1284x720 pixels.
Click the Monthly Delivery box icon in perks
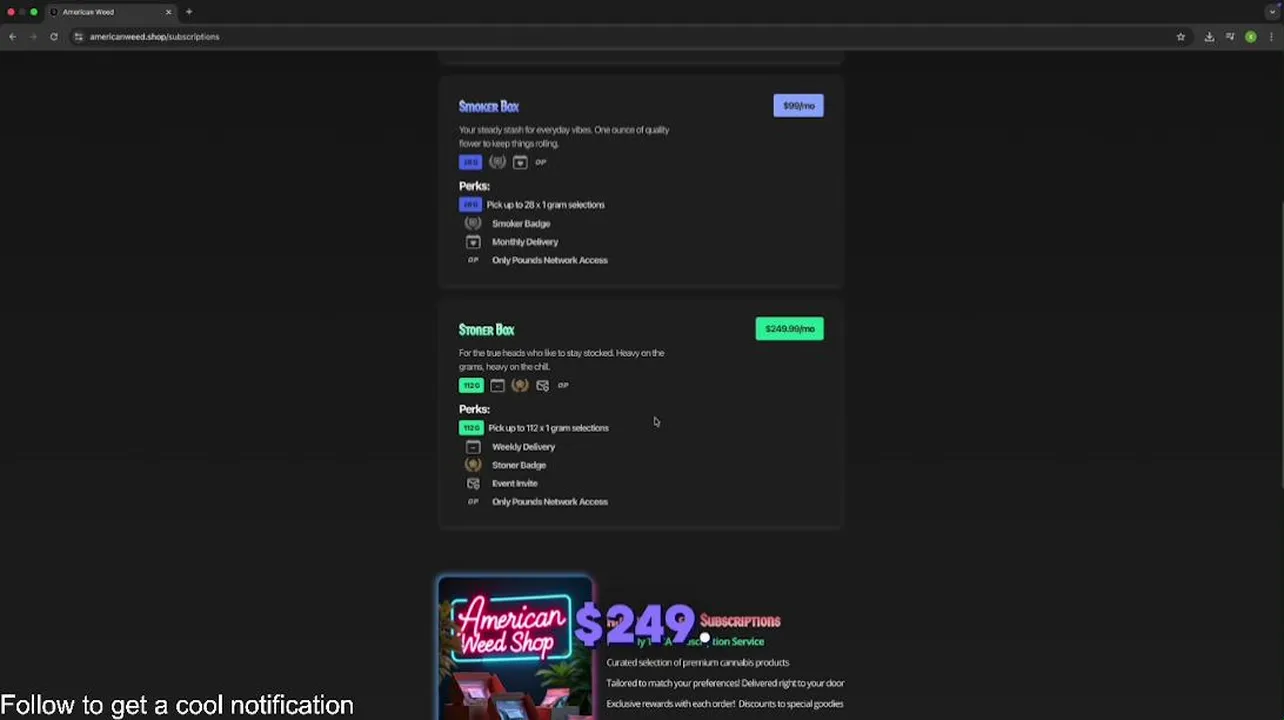pos(473,242)
